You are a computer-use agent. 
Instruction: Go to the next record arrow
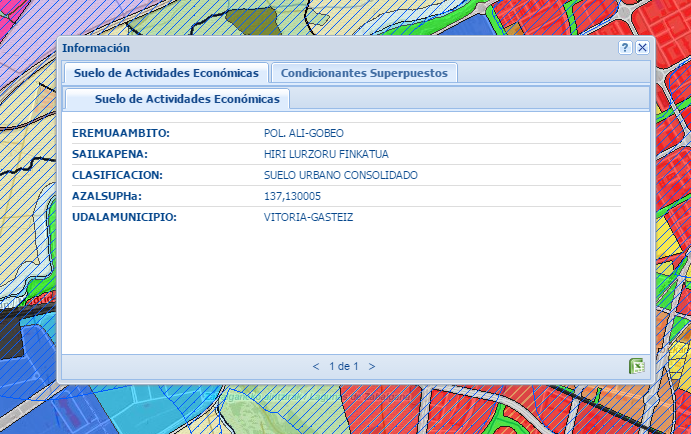point(372,366)
